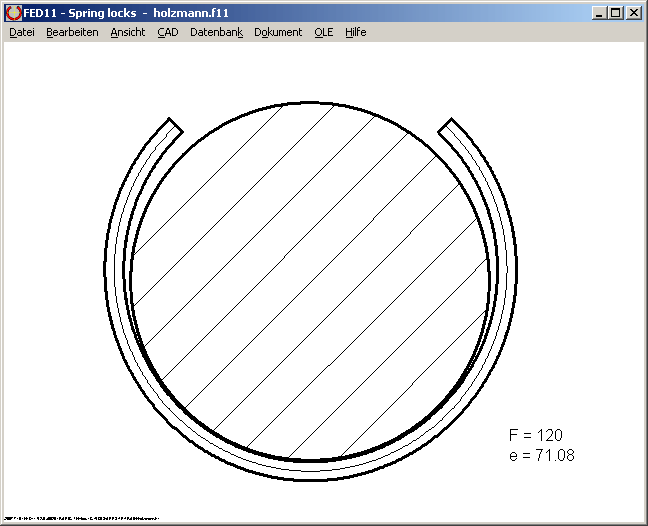Image resolution: width=648 pixels, height=526 pixels.
Task: Click the bottom of the spring ring
Action: pyautogui.click(x=310, y=471)
